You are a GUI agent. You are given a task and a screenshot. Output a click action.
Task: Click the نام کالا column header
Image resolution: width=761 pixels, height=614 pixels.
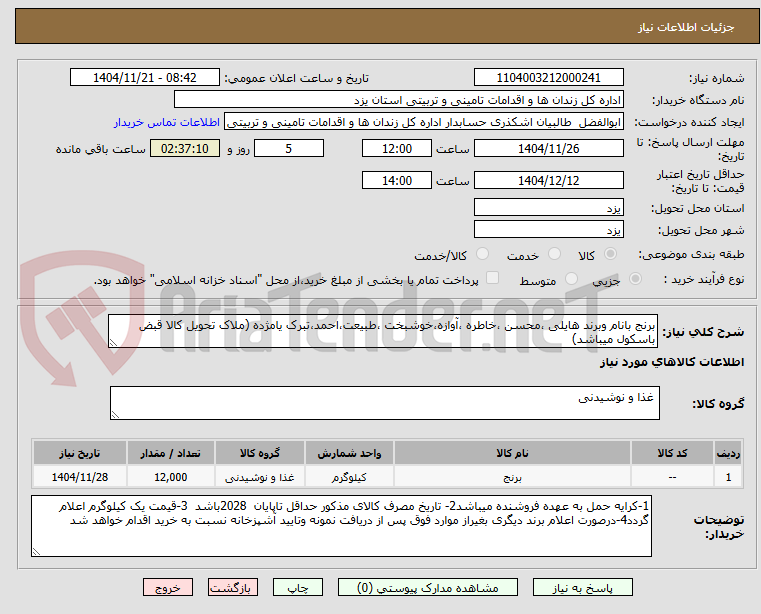click(512, 453)
